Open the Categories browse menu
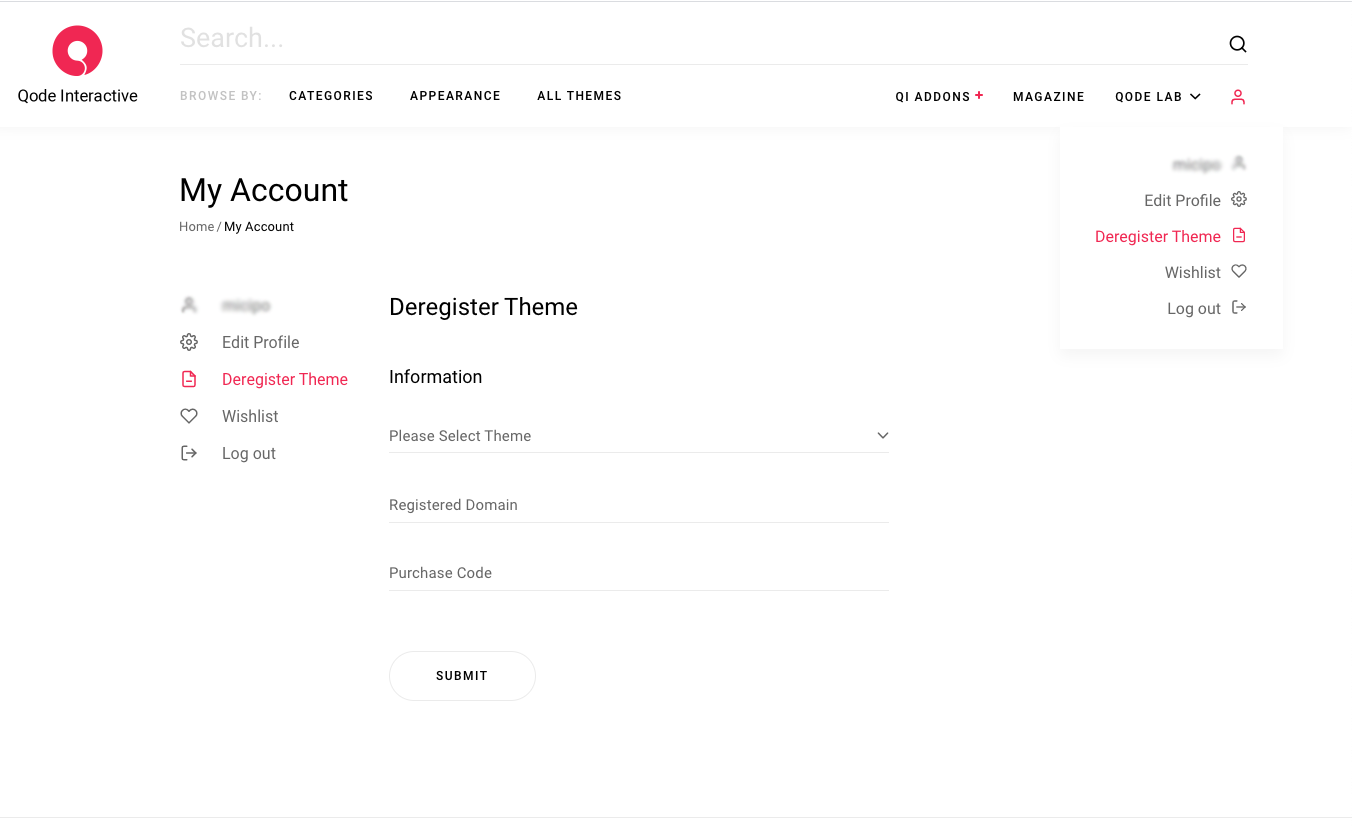The image size is (1352, 837). click(331, 96)
